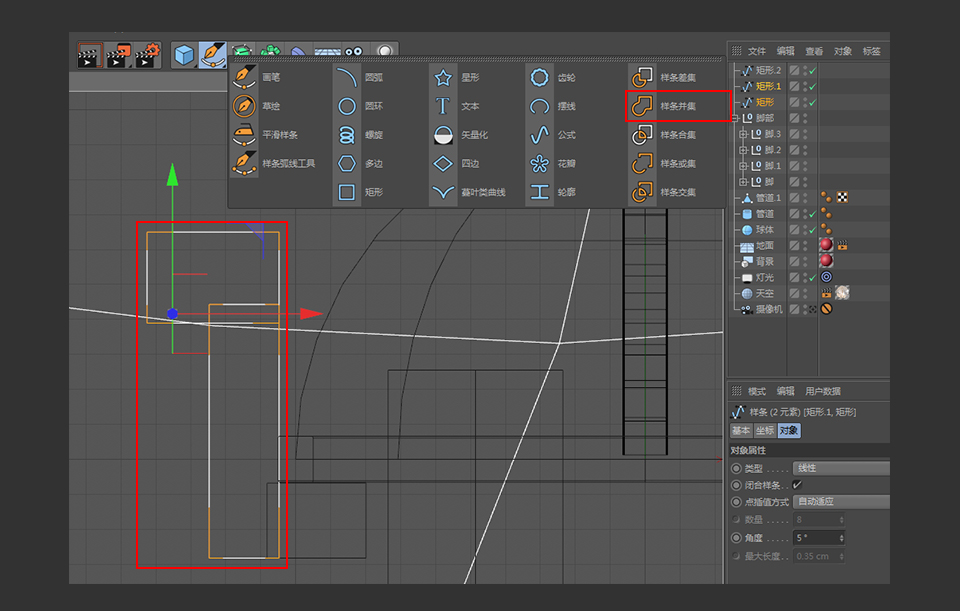Image resolution: width=960 pixels, height=611 pixels.
Task: Click the 基本 tab in attributes panel
Action: pyautogui.click(x=742, y=431)
